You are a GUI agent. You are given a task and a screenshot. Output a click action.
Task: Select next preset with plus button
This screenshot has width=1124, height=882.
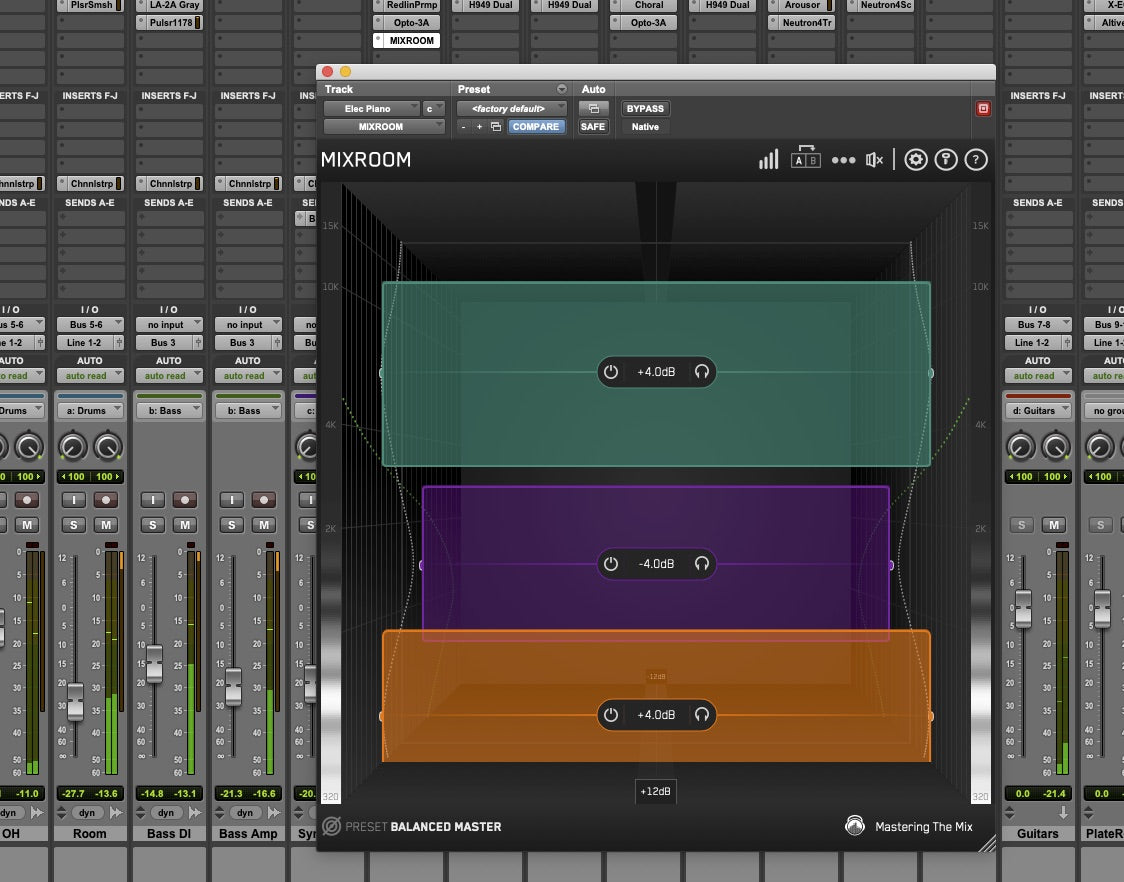(x=480, y=127)
